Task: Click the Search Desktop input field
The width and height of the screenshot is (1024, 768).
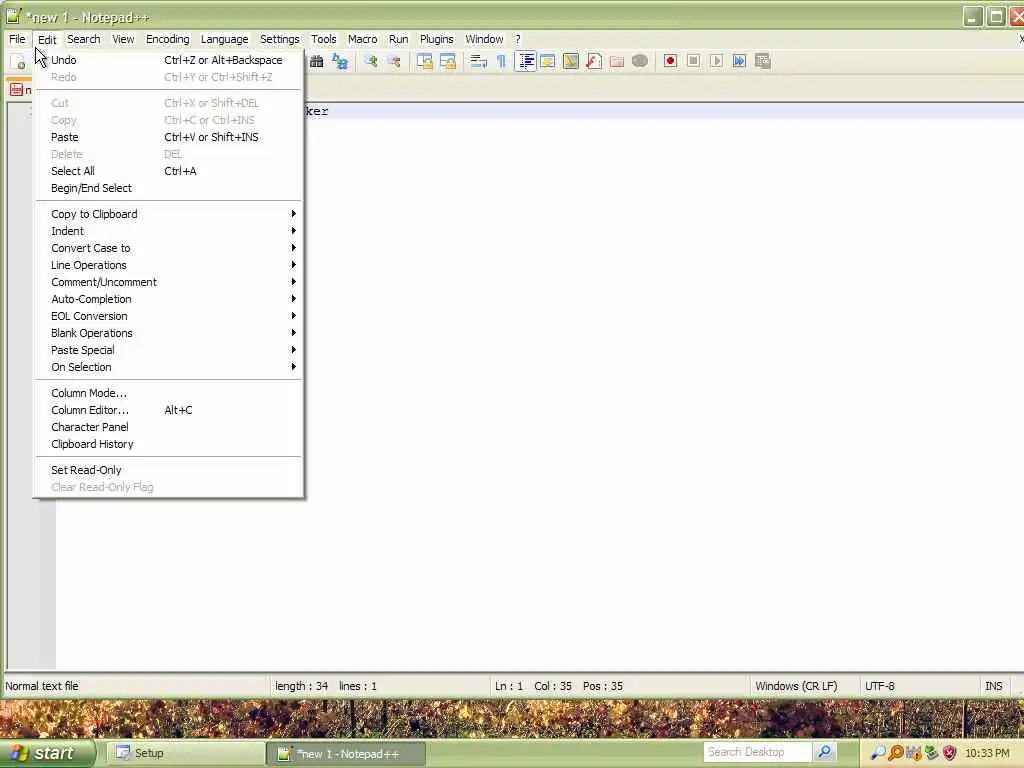Action: [758, 752]
